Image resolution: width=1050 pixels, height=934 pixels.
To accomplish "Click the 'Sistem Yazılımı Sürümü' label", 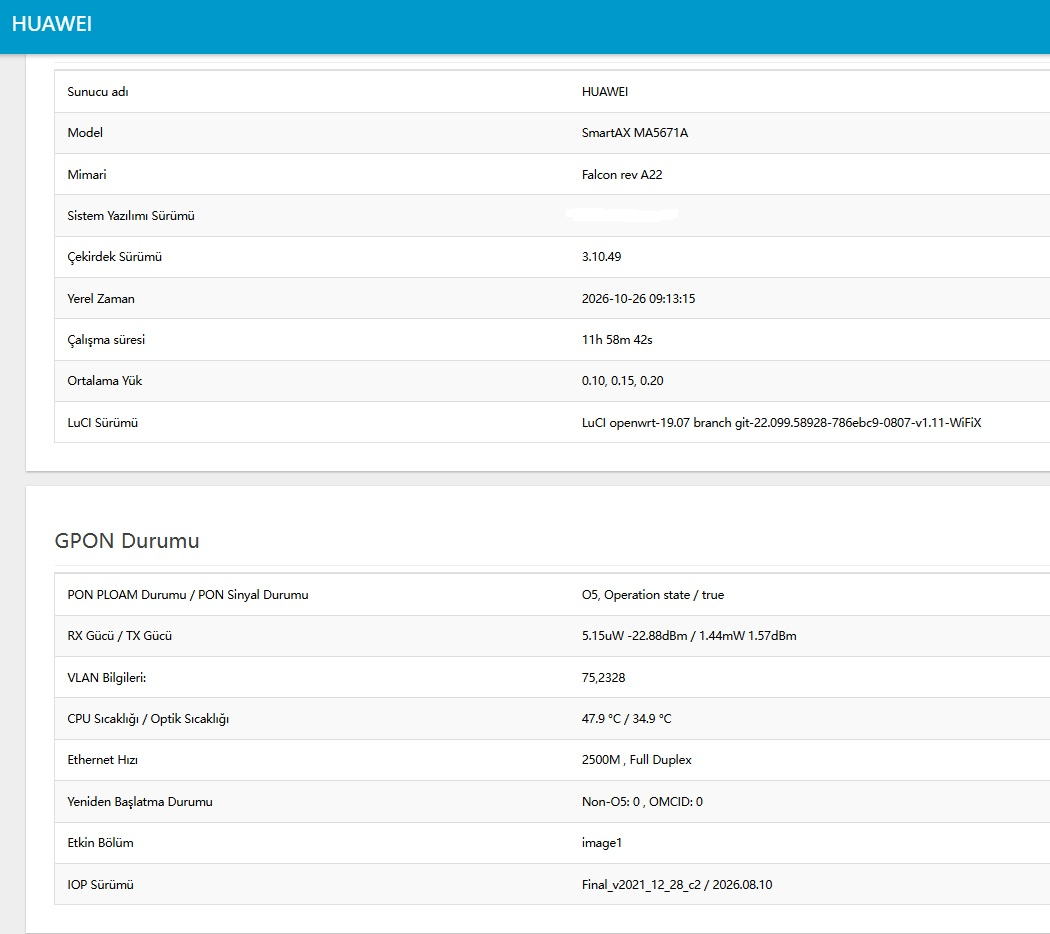I will click(131, 216).
